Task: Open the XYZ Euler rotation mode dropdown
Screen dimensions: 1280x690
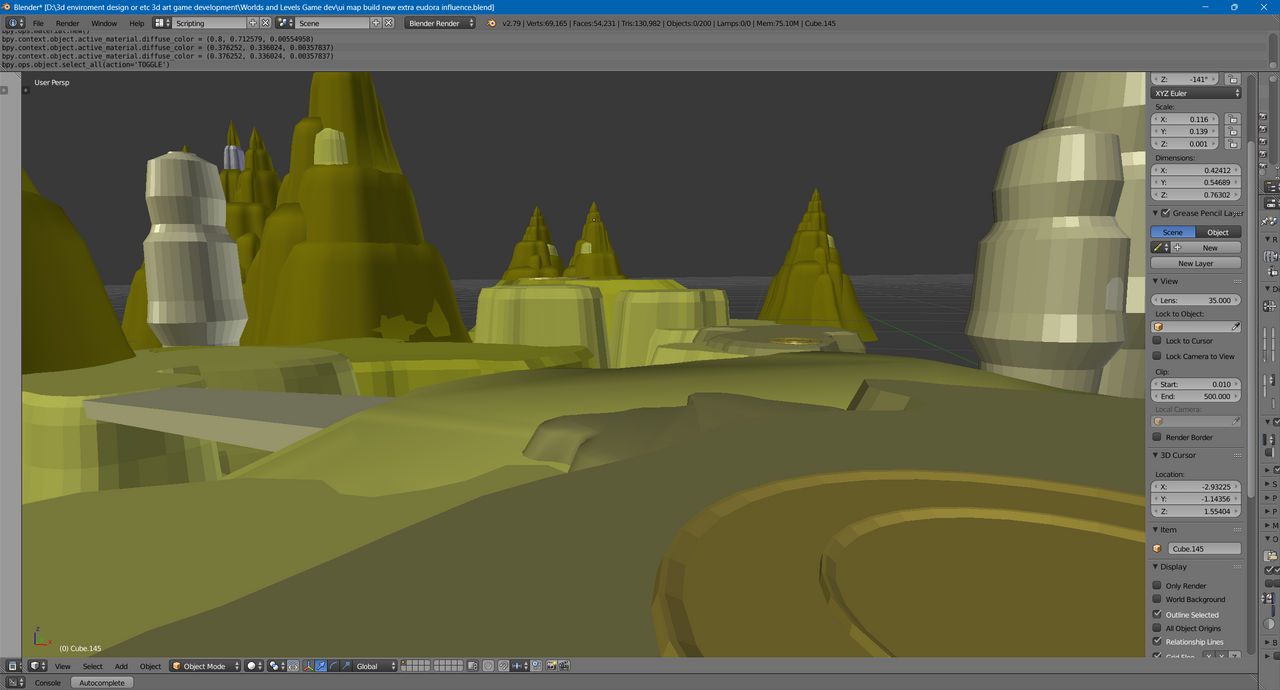Action: [1196, 93]
